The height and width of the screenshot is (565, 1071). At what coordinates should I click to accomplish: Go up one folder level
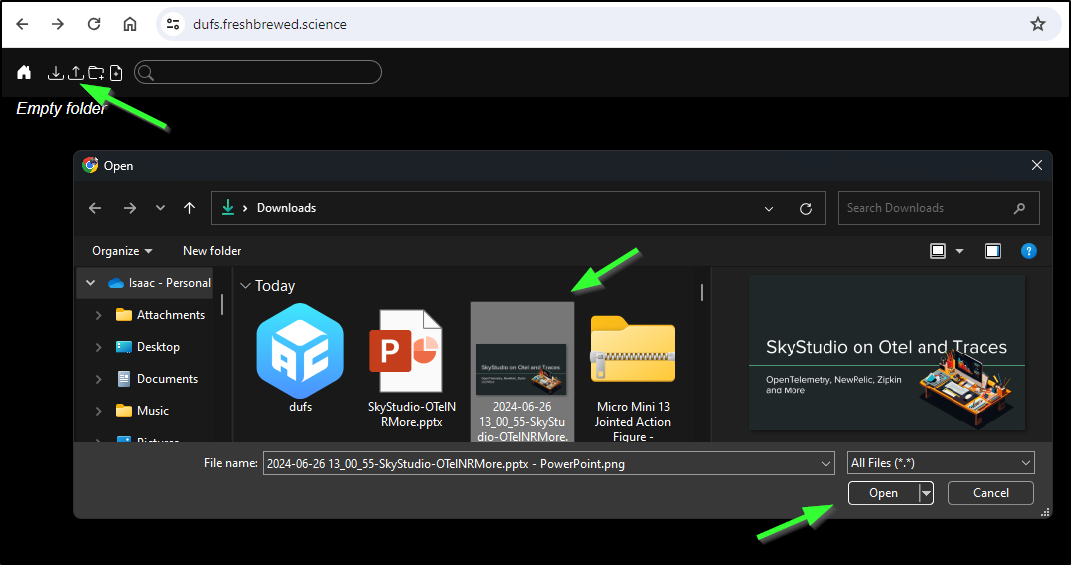pyautogui.click(x=189, y=208)
